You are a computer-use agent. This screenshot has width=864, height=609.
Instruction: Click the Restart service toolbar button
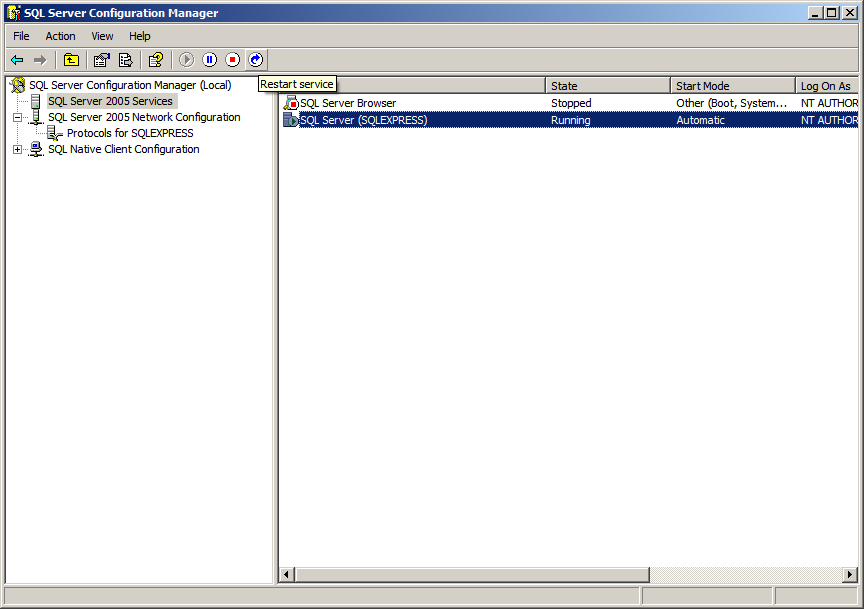(x=256, y=60)
